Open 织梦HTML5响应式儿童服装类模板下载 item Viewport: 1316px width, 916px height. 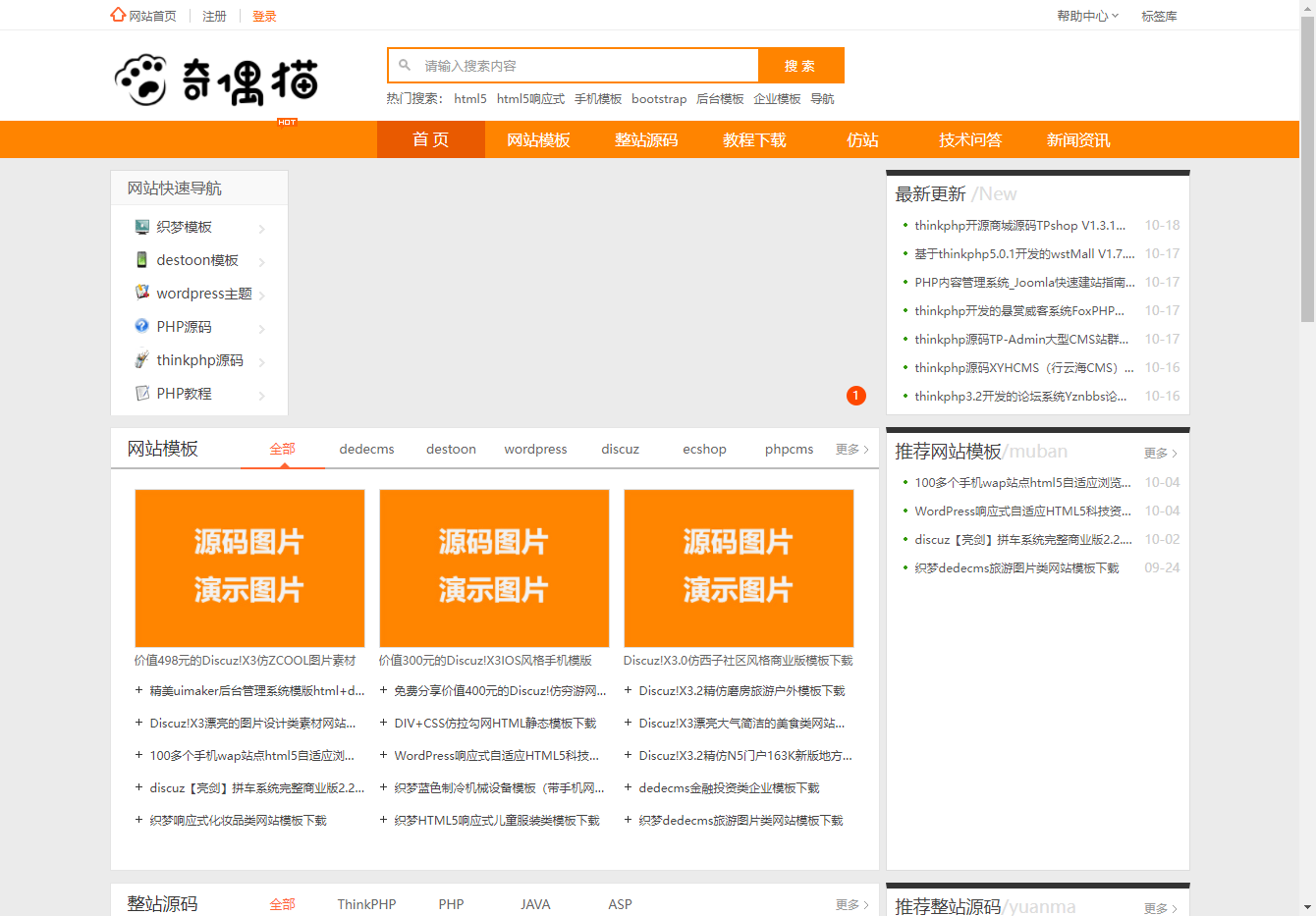(x=497, y=820)
